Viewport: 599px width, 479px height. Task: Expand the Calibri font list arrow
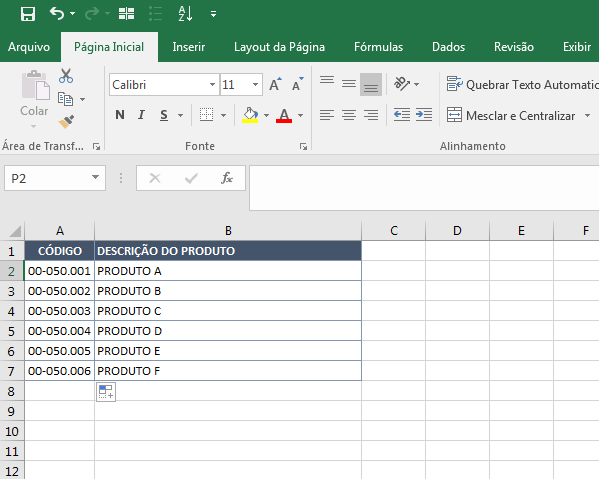212,84
